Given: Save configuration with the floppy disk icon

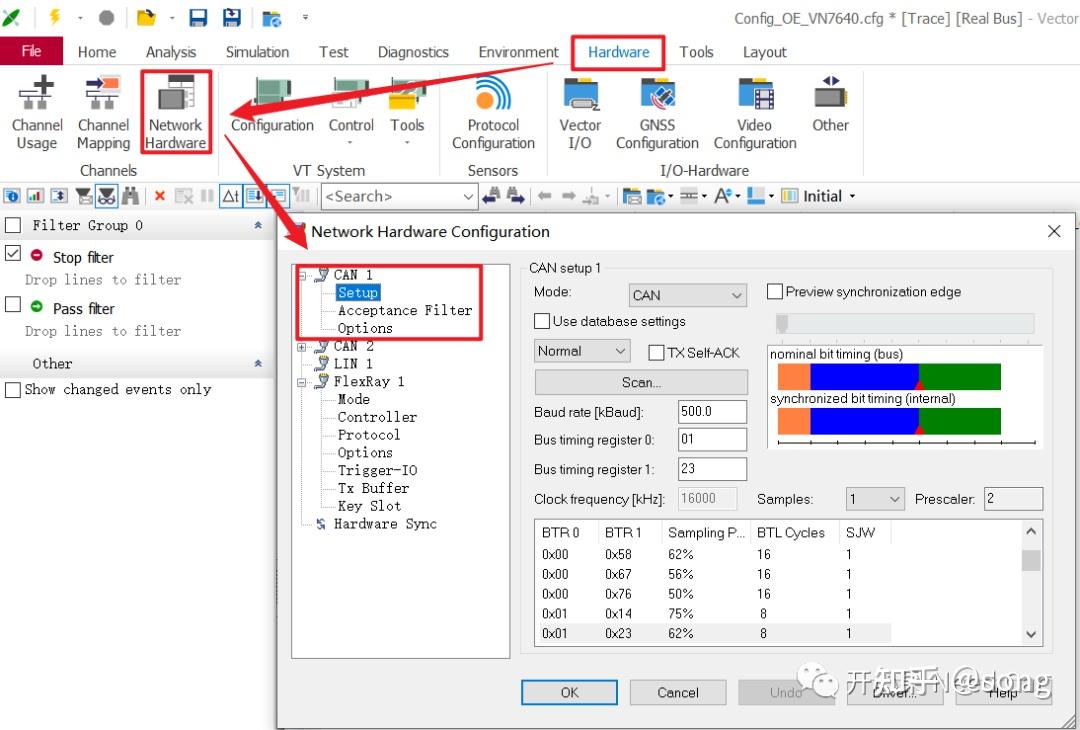Looking at the screenshot, I should click(x=198, y=17).
